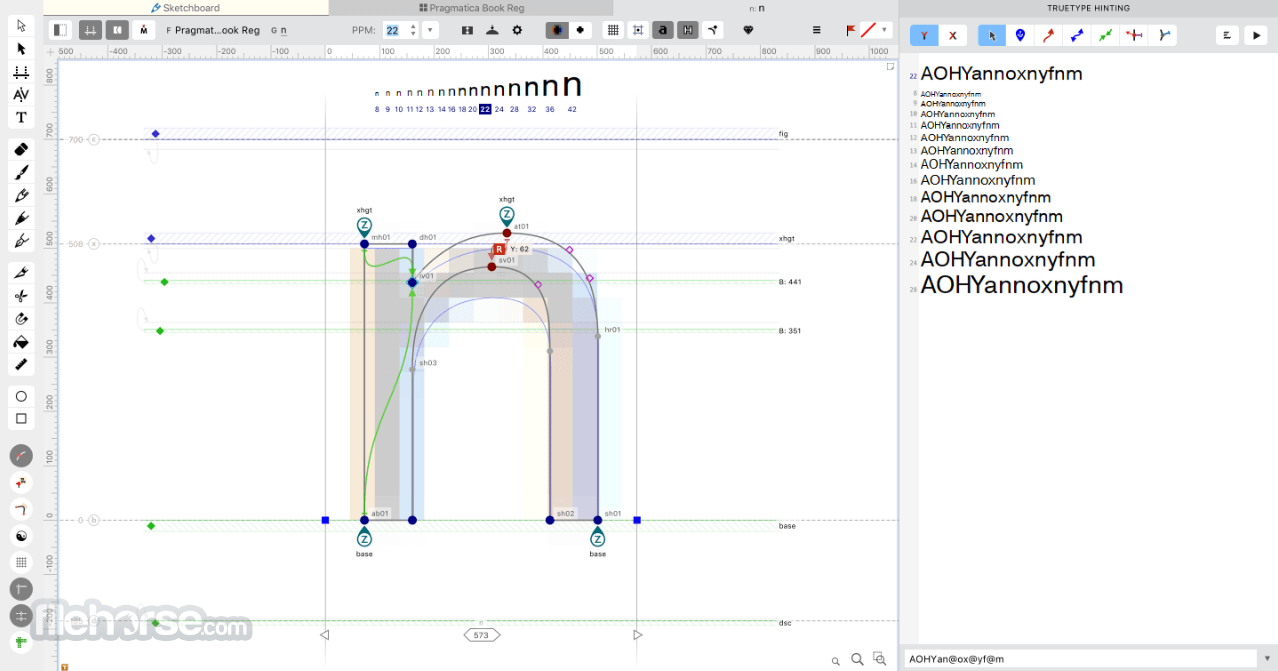Select the Brush tool
Screen dimensions: 1278x671
click(21, 172)
